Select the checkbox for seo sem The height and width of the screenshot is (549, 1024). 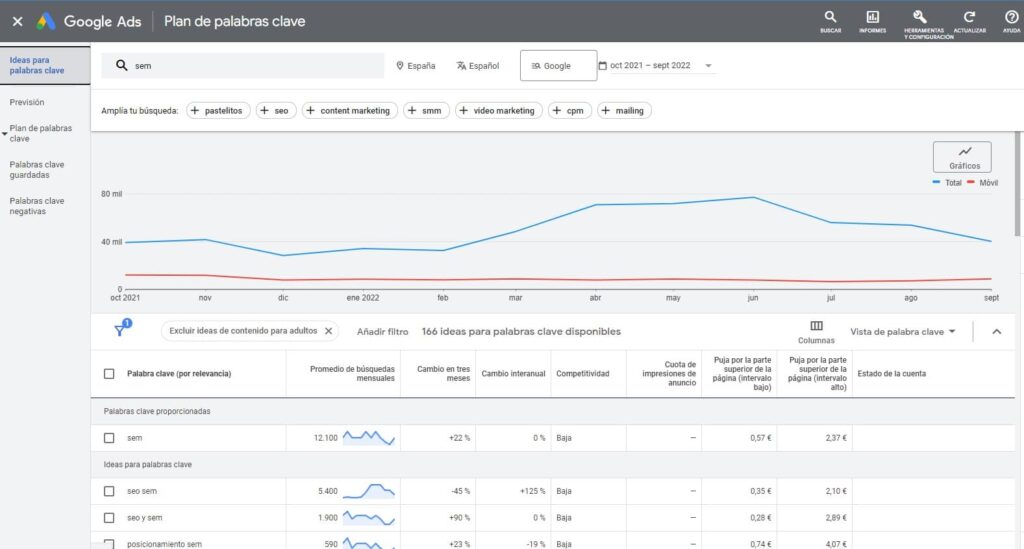point(109,491)
